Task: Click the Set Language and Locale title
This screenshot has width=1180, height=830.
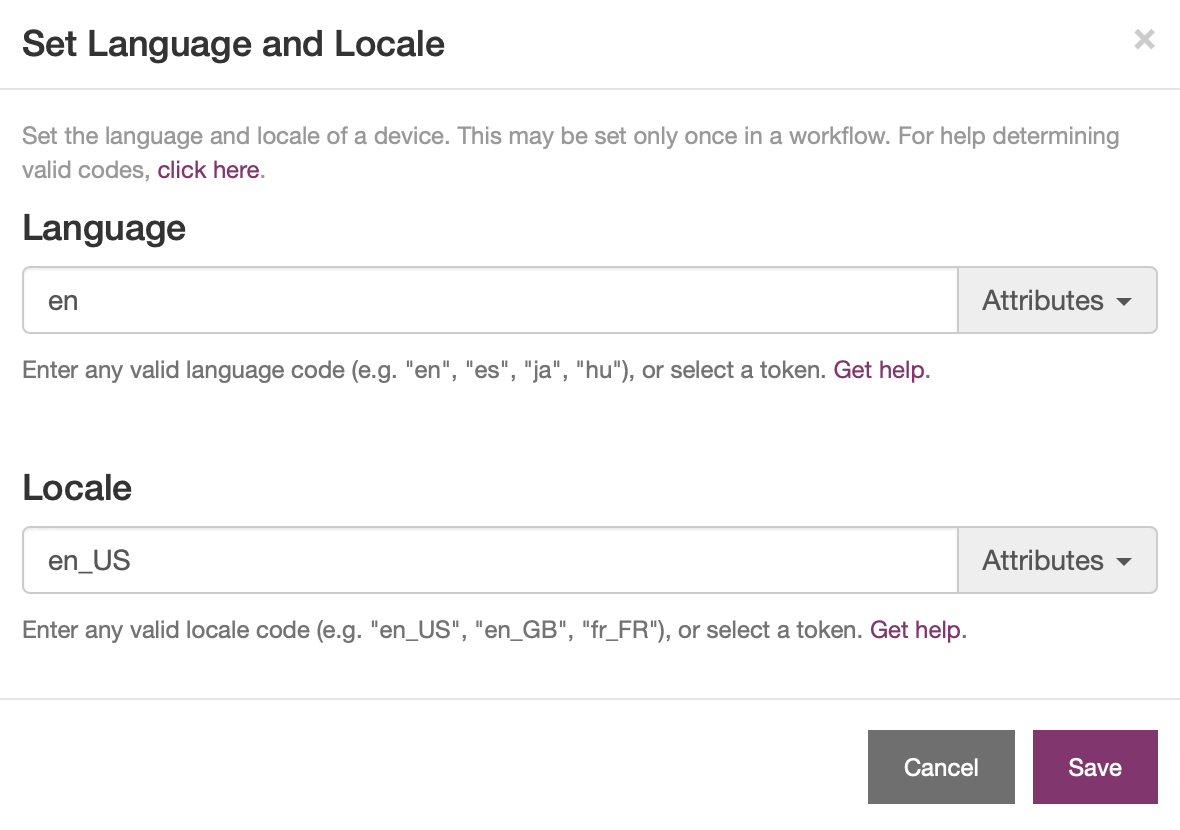Action: pos(232,44)
